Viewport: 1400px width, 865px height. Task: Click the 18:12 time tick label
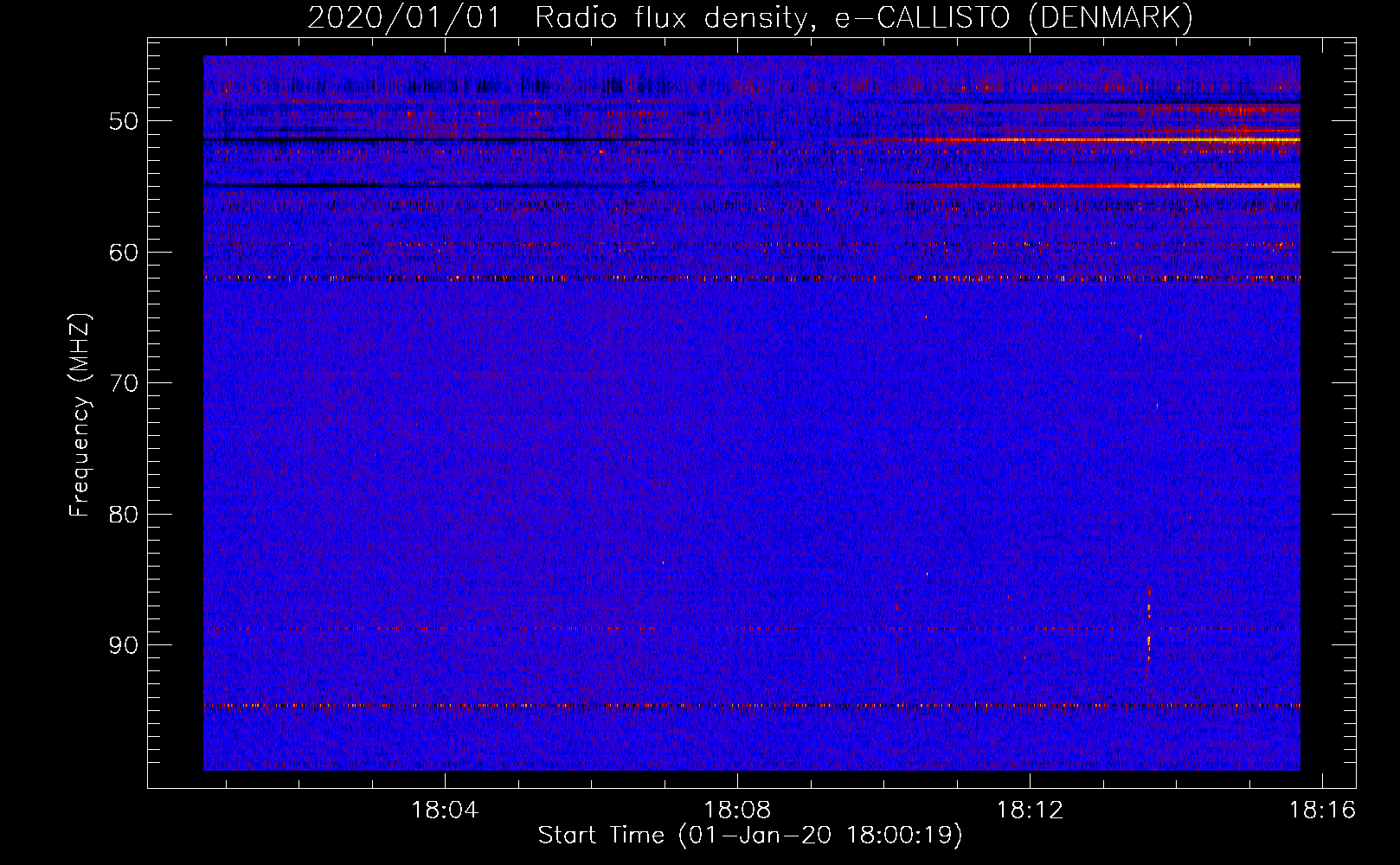1030,811
